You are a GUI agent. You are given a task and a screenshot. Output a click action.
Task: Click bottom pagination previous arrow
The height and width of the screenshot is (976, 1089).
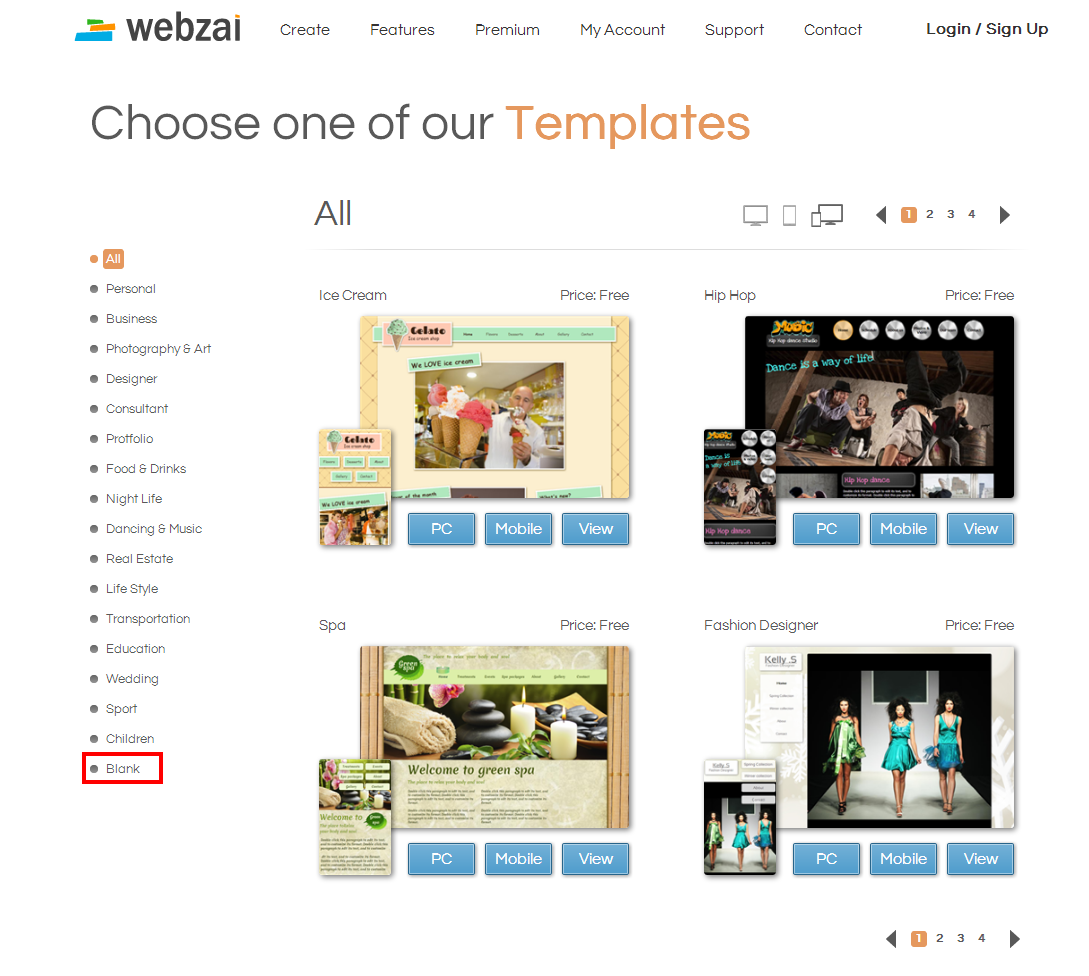[x=891, y=939]
